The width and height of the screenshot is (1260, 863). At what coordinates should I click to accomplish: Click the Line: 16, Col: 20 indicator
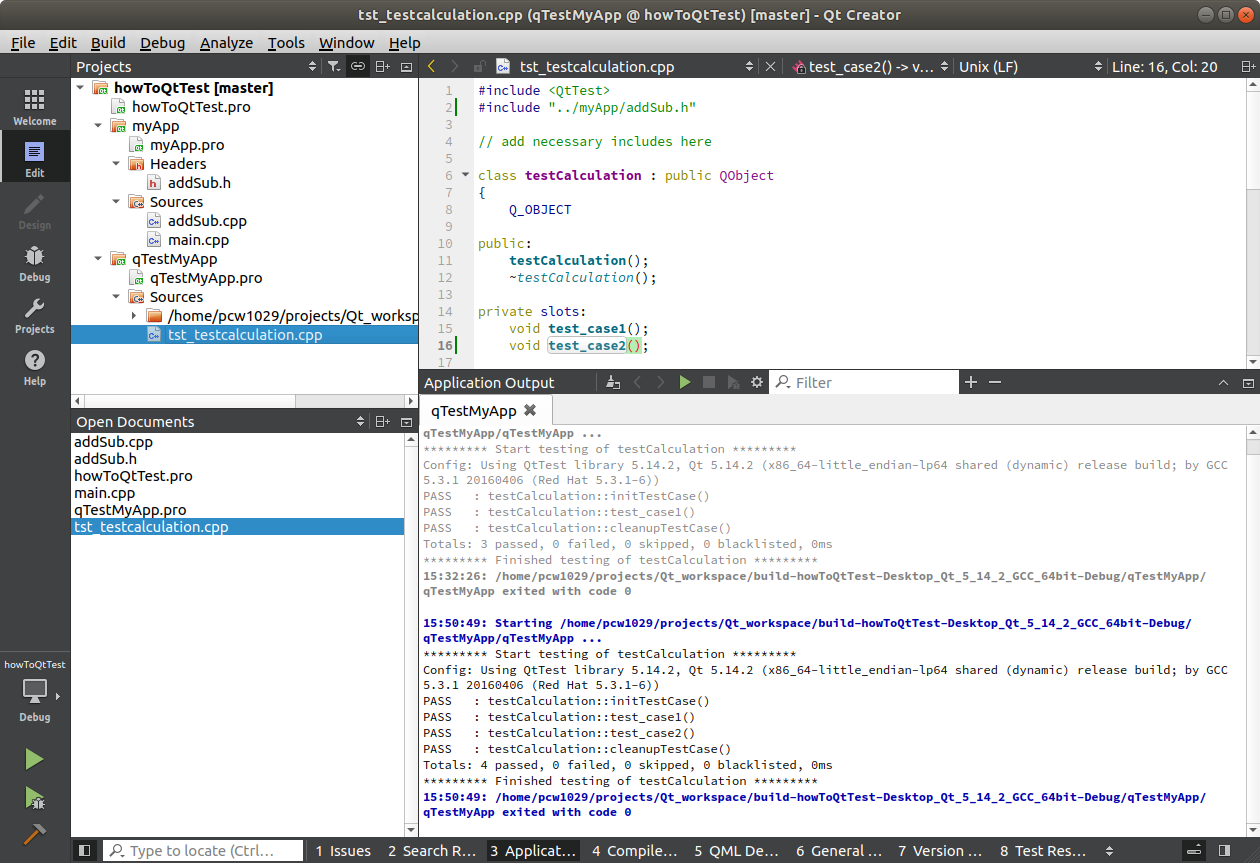point(1164,67)
